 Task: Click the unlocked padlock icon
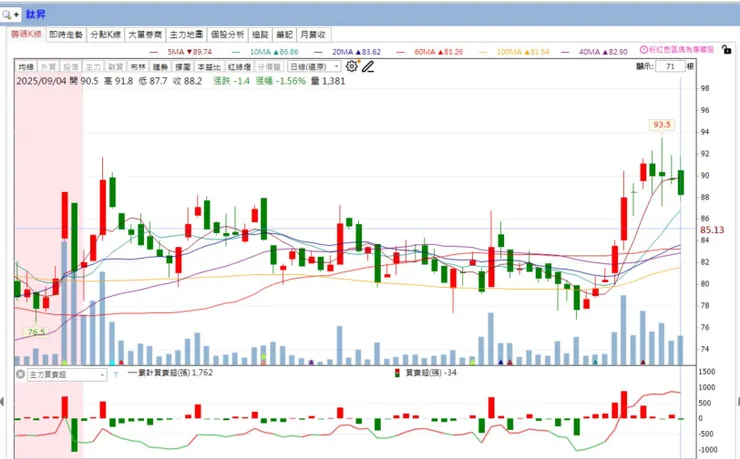point(727,50)
